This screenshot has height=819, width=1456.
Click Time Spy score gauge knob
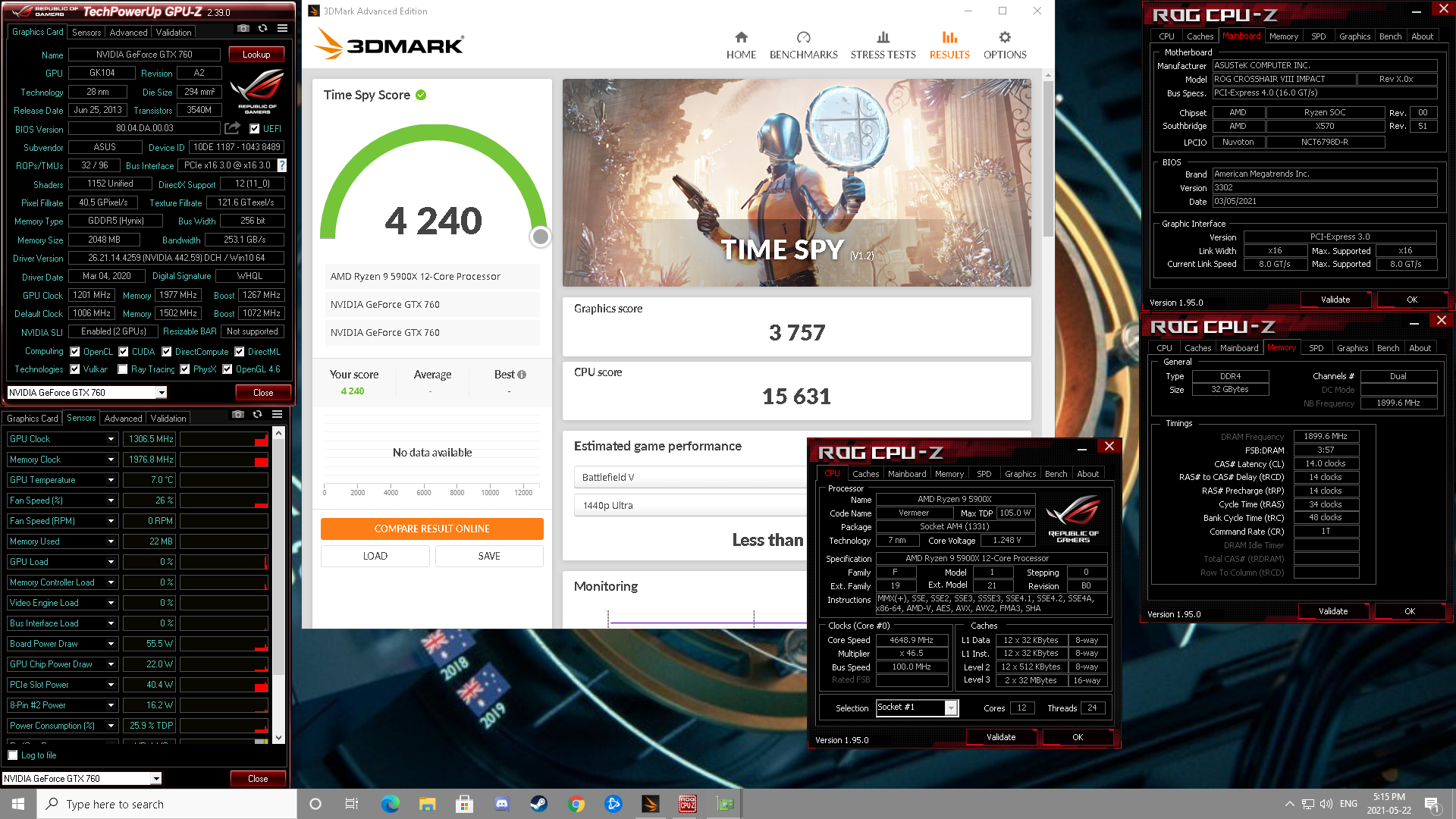(x=540, y=237)
